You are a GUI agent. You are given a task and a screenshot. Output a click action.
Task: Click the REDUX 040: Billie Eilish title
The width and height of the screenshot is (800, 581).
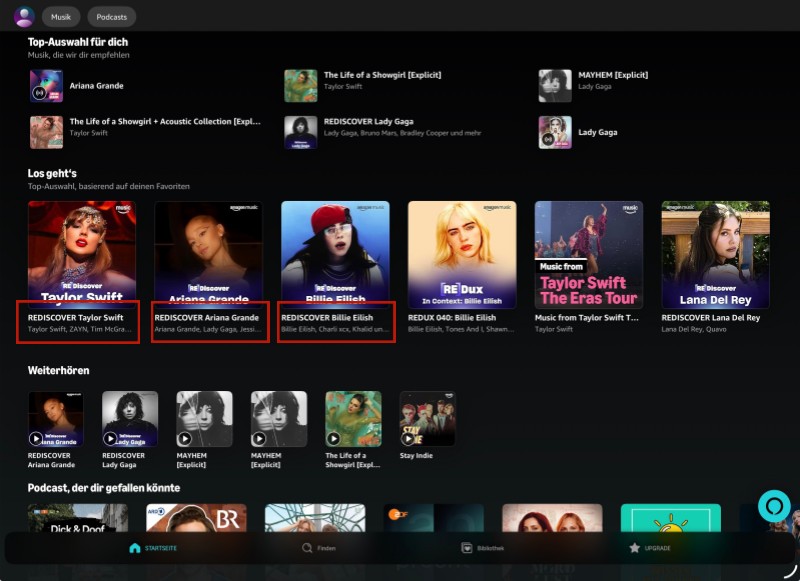point(452,317)
